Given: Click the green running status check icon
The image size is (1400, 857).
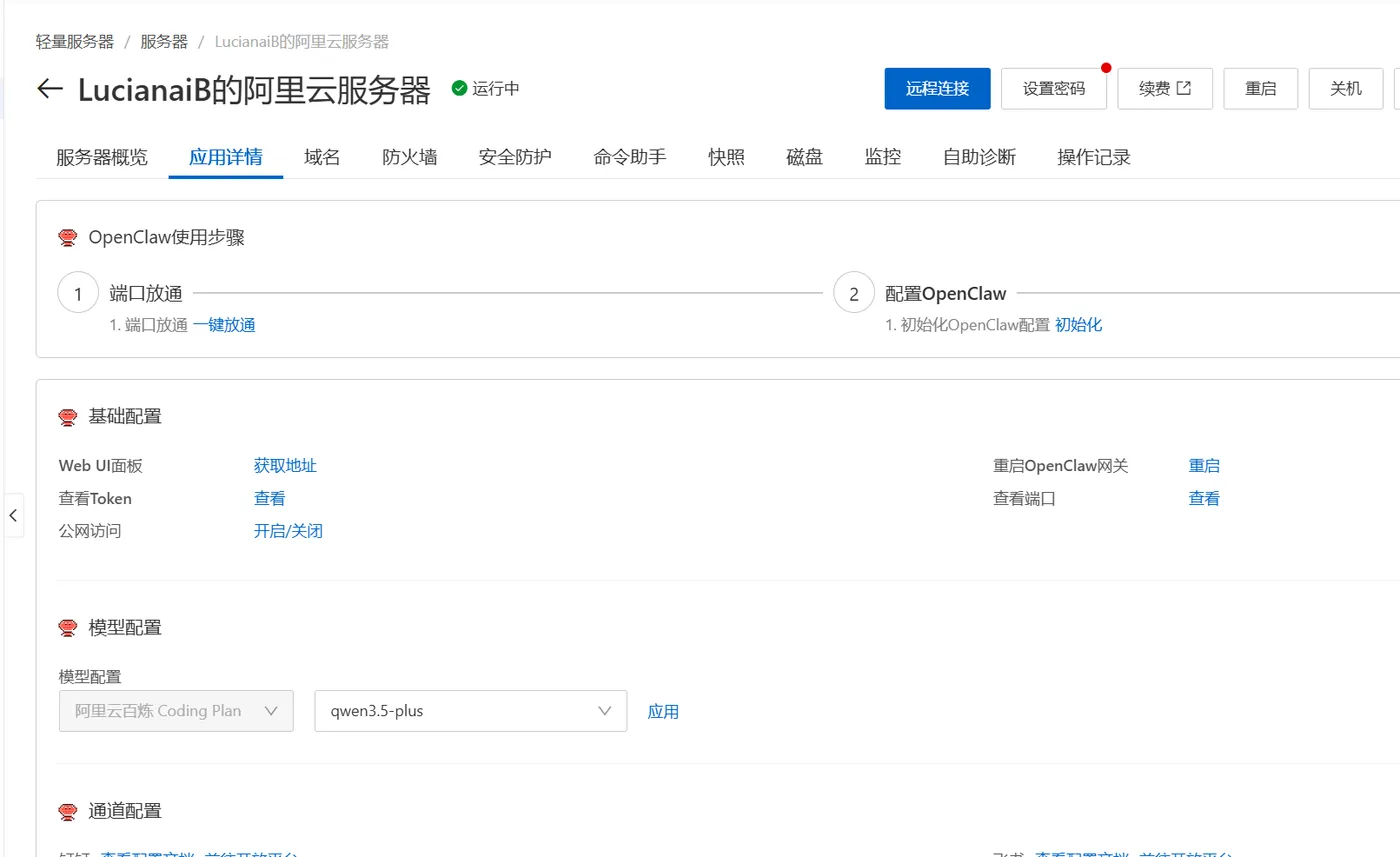Looking at the screenshot, I should 460,88.
